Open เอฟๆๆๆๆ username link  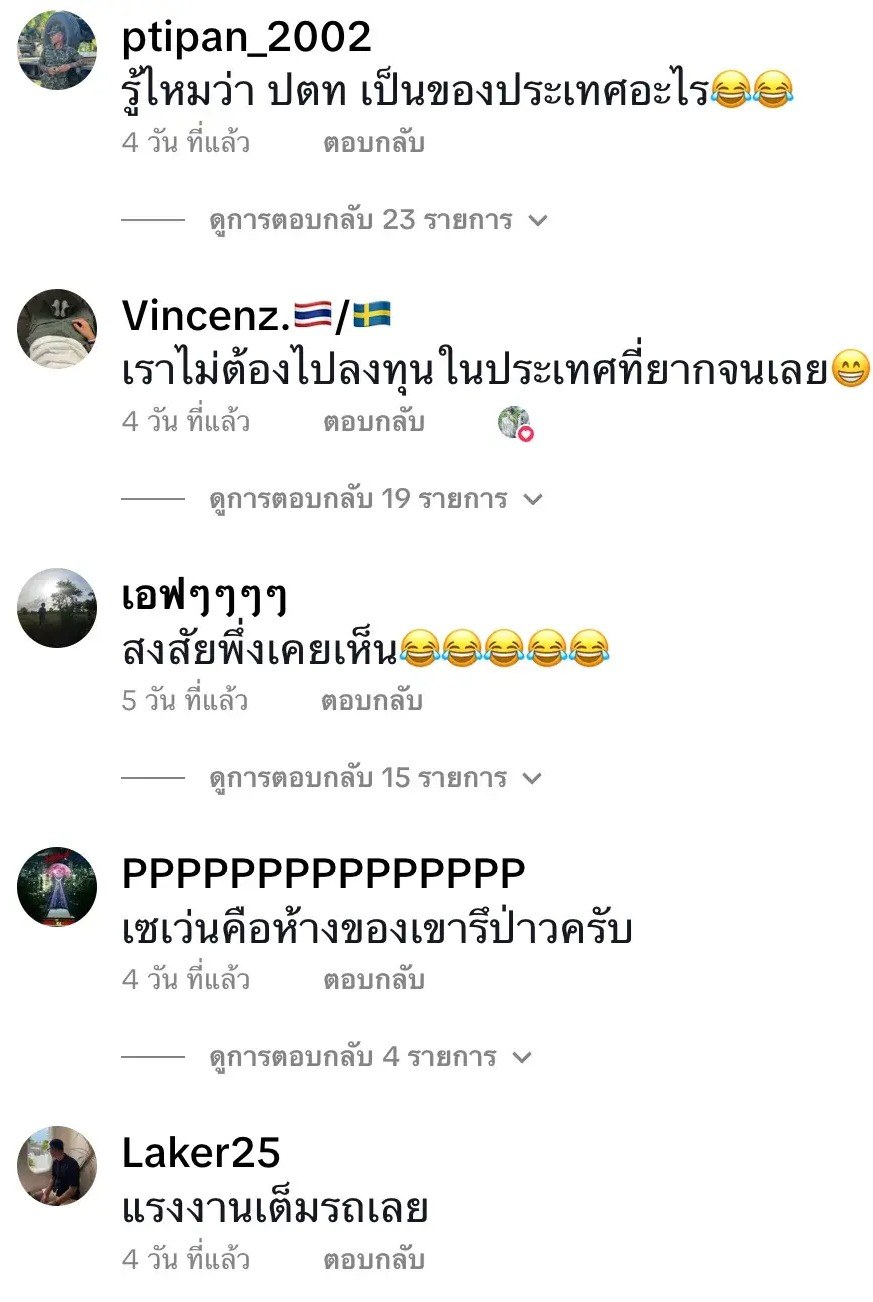pos(205,598)
